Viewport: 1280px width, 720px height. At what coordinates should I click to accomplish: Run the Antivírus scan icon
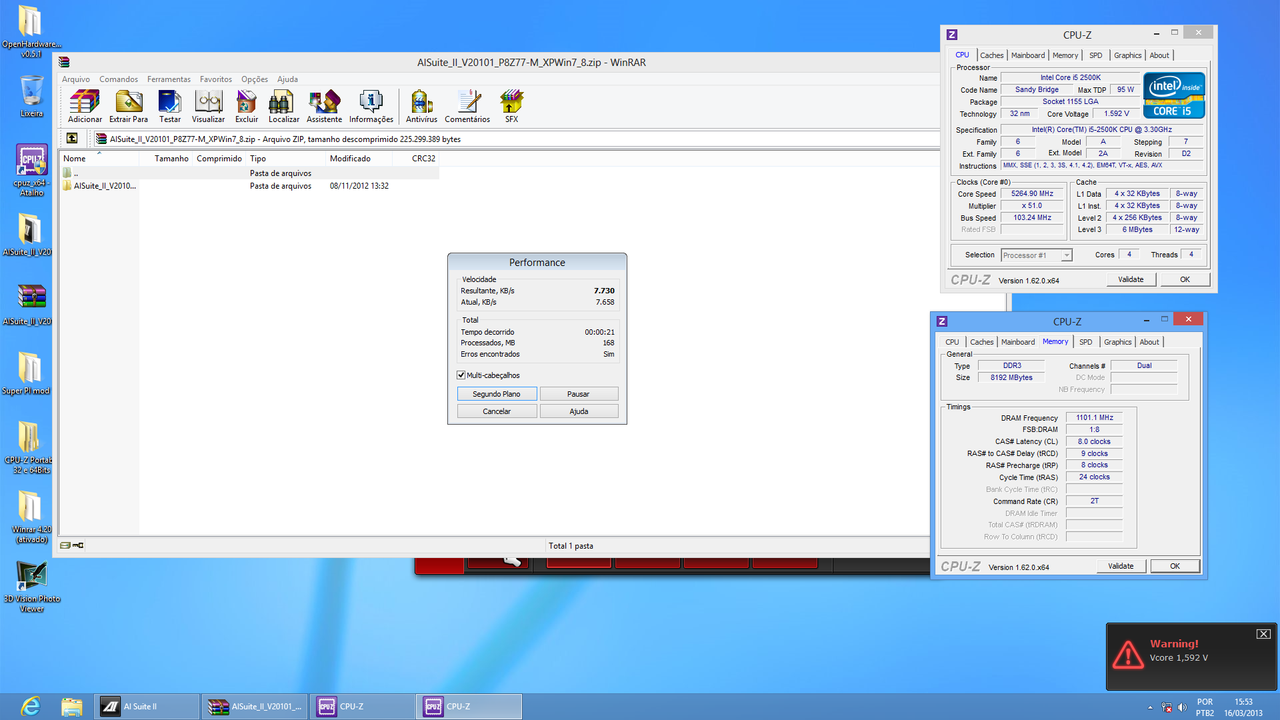pyautogui.click(x=422, y=106)
